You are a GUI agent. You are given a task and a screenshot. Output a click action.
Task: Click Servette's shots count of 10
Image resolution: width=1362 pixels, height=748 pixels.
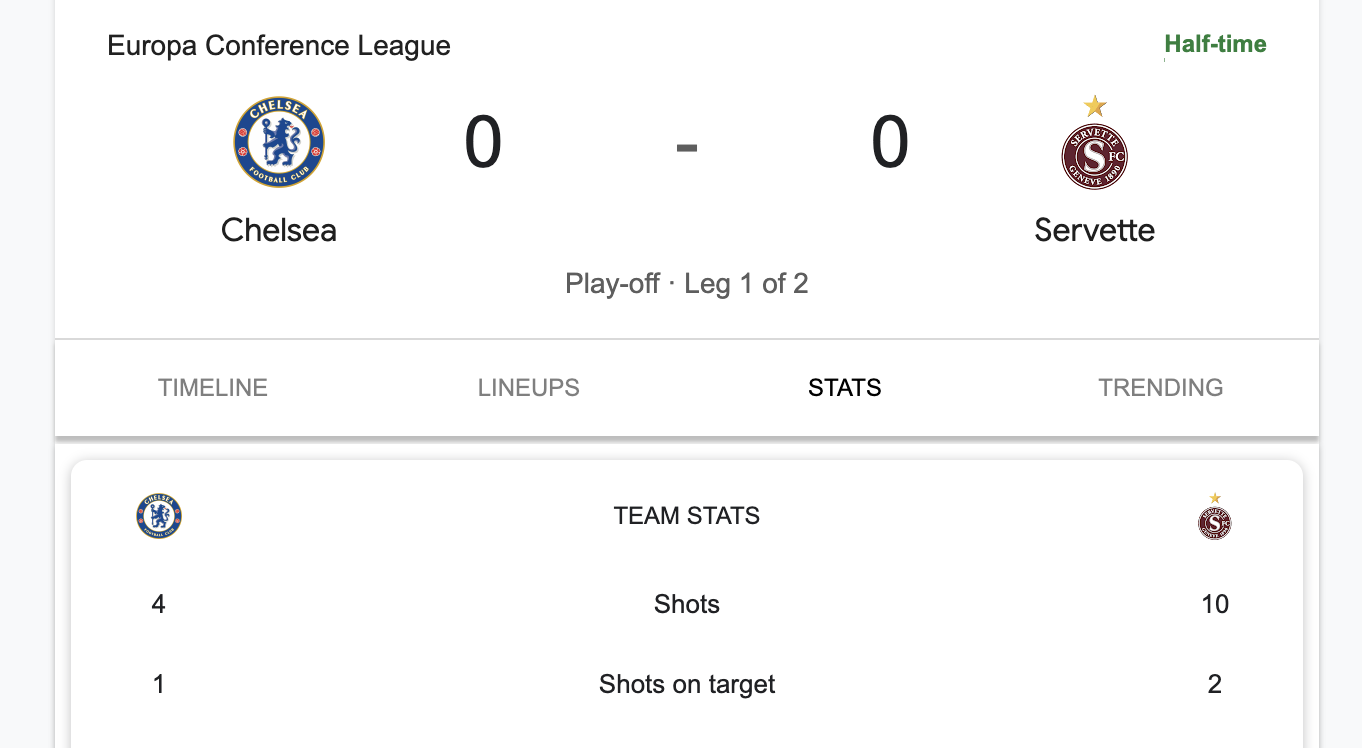[x=1215, y=604]
